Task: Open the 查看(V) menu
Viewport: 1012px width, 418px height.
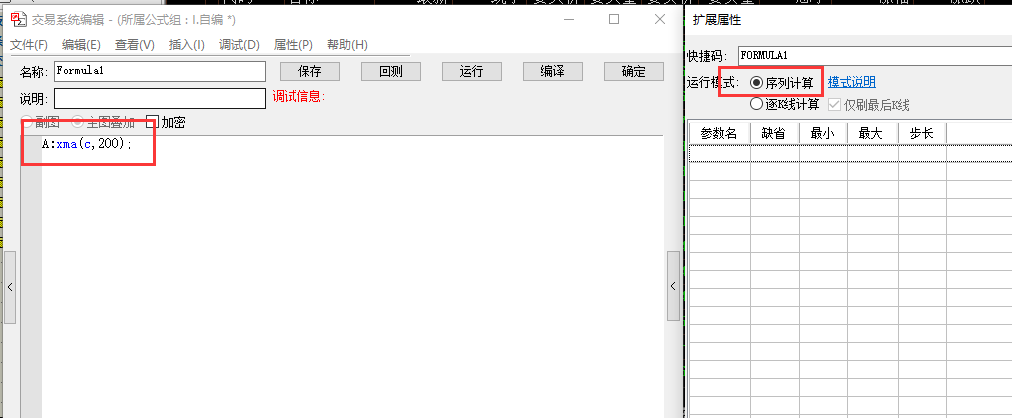Action: pyautogui.click(x=135, y=45)
